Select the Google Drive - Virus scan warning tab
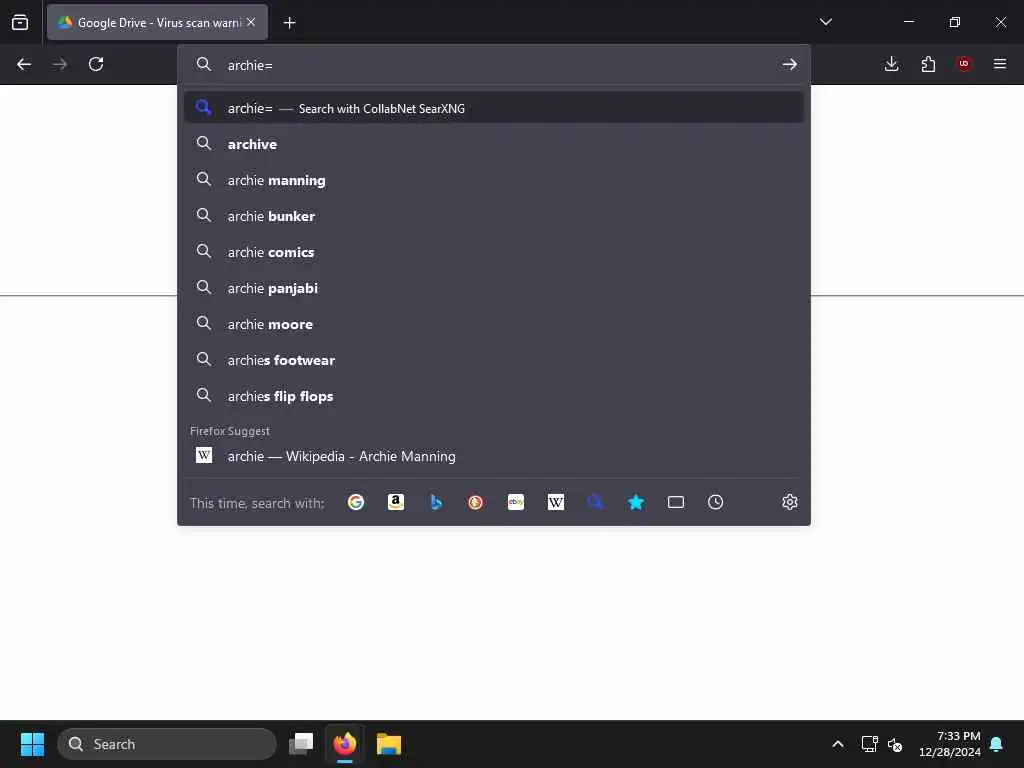This screenshot has height=768, width=1024. tap(157, 22)
